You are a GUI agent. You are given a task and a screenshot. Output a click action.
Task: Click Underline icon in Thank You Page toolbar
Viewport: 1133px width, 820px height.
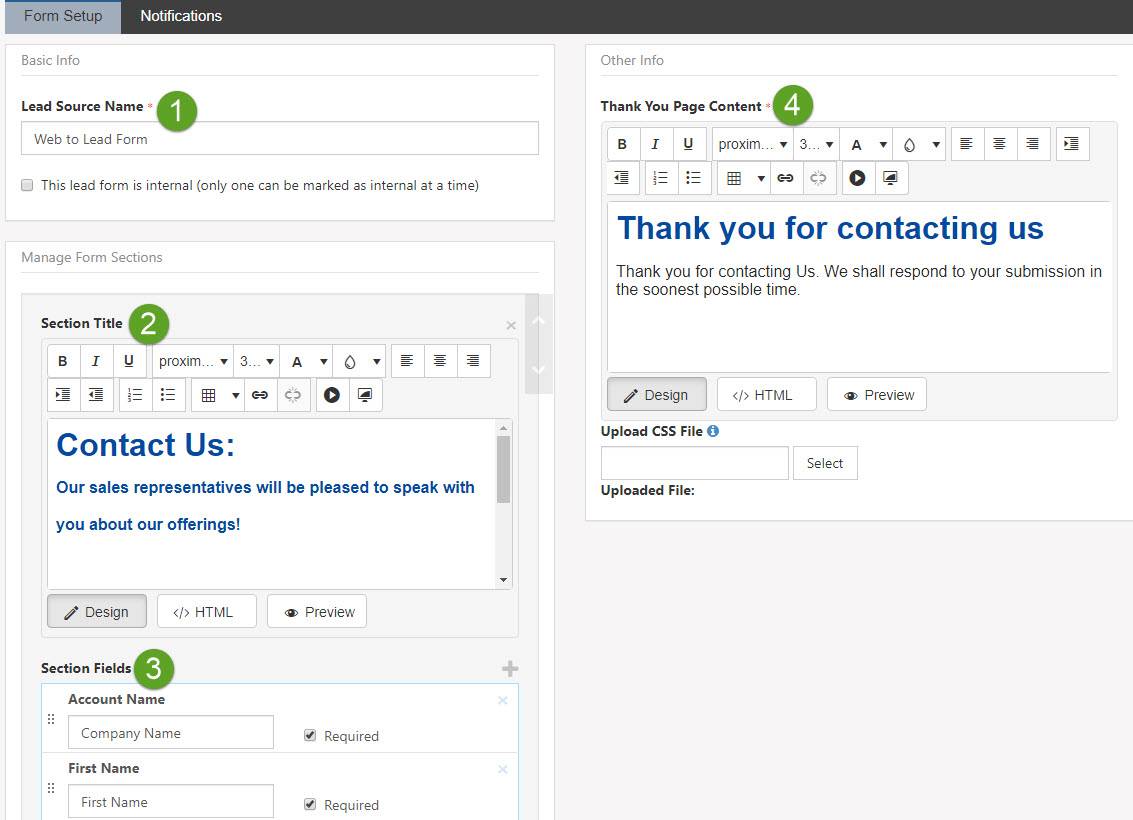[x=688, y=144]
